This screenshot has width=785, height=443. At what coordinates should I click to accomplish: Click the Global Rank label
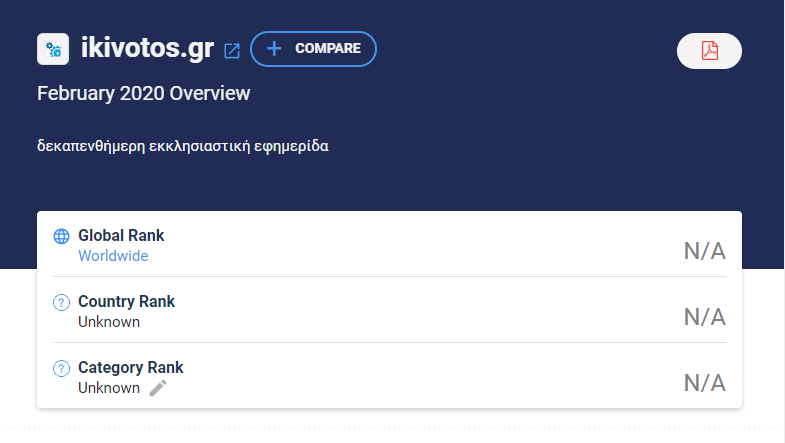click(121, 235)
